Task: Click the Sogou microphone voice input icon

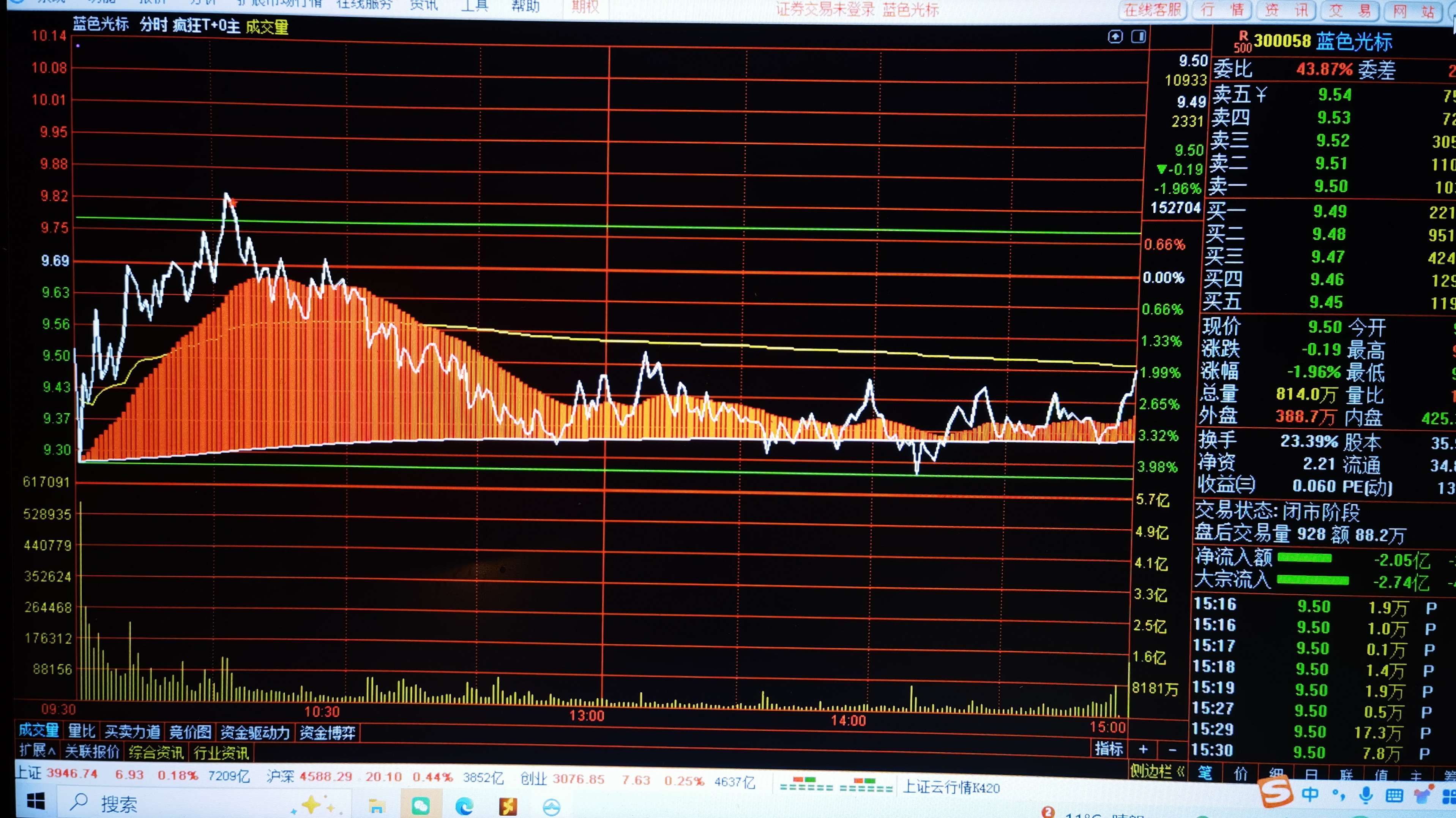Action: point(1366,795)
